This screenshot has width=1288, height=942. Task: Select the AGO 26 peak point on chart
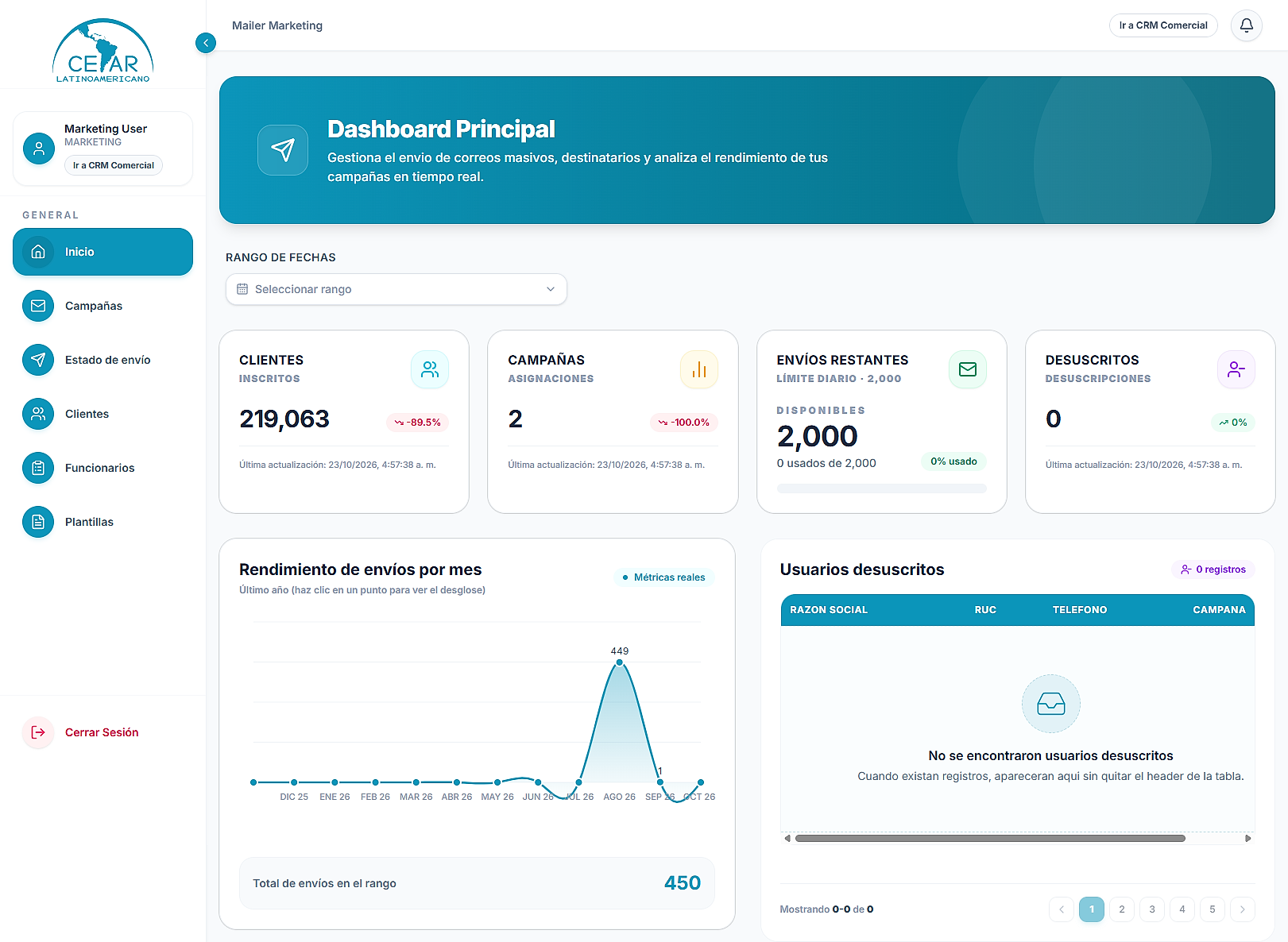(x=619, y=662)
